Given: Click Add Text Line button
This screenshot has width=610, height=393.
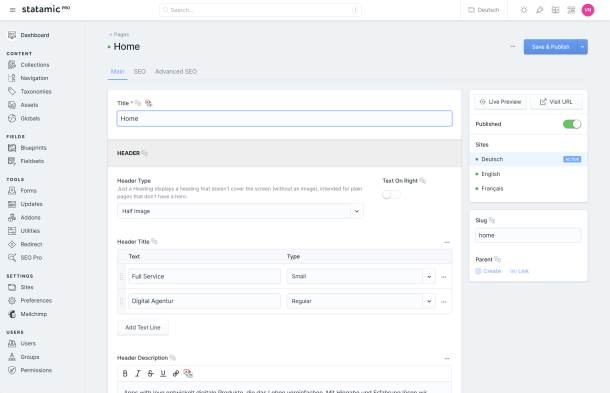Looking at the screenshot, I should point(143,328).
